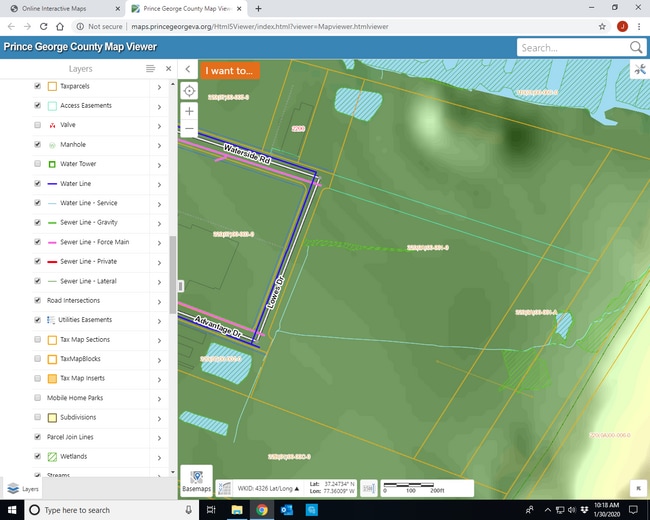Close the Layers panel with X

click(x=168, y=69)
